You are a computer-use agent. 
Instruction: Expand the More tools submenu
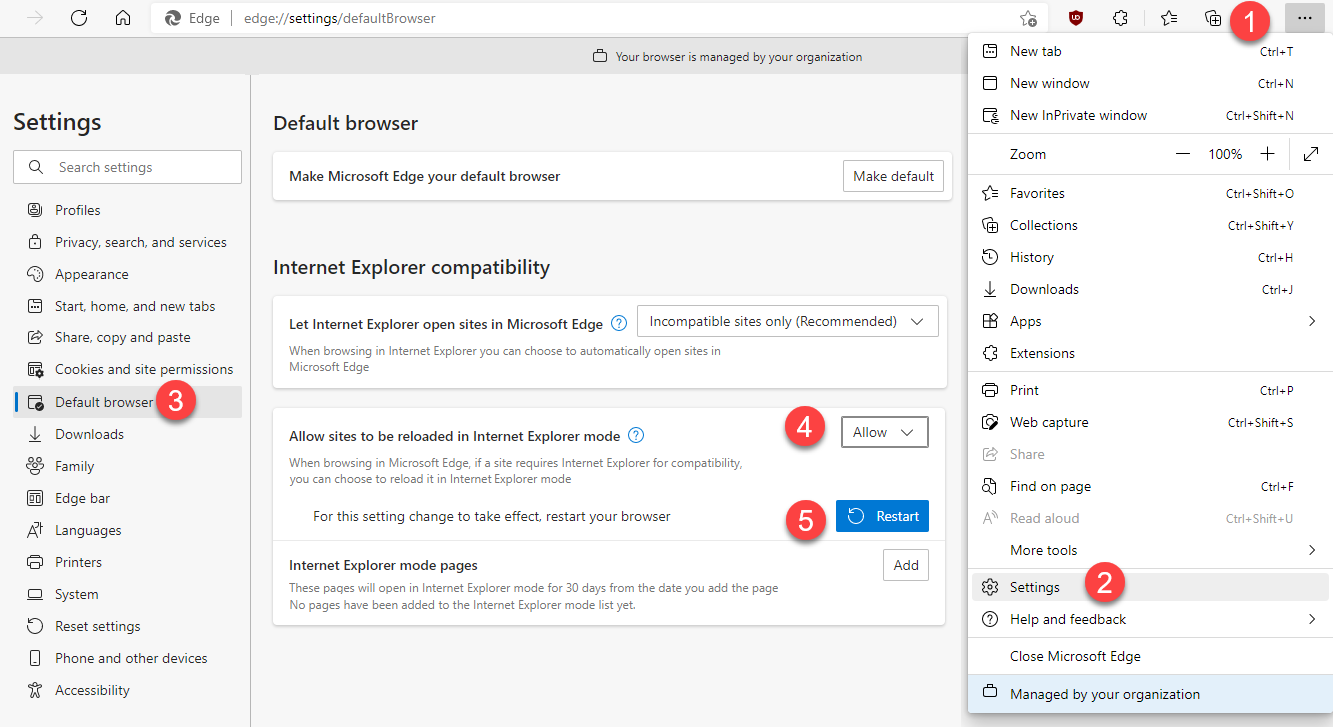pyautogui.click(x=1149, y=550)
